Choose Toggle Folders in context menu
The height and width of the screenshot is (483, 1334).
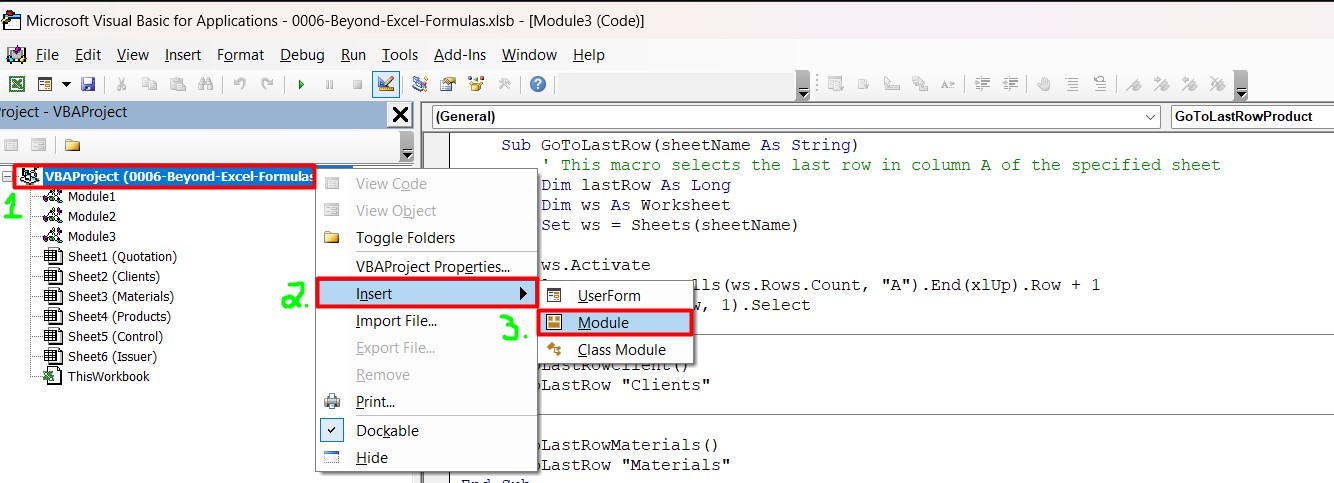[x=427, y=238]
